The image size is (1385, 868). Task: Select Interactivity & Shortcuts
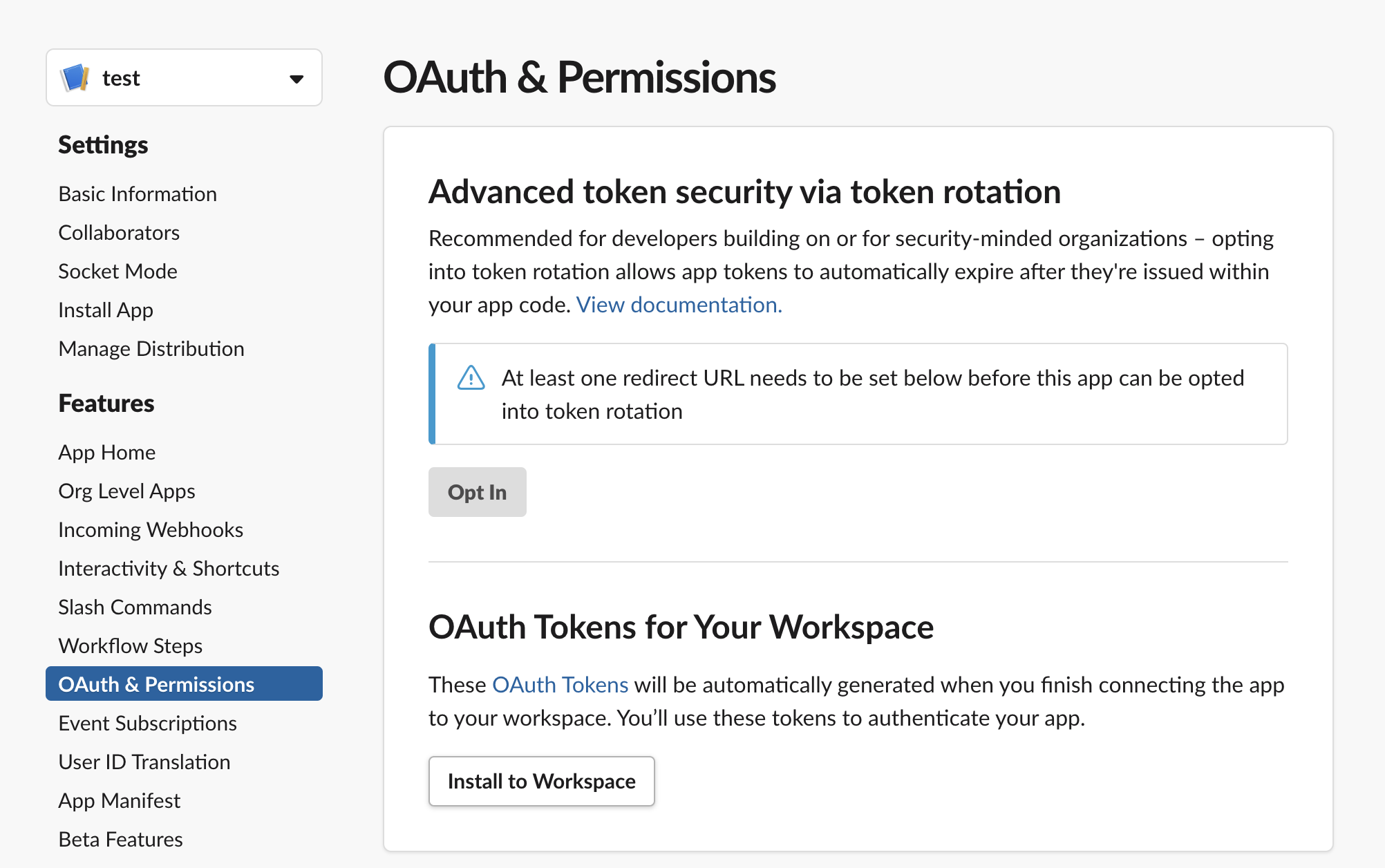(169, 568)
